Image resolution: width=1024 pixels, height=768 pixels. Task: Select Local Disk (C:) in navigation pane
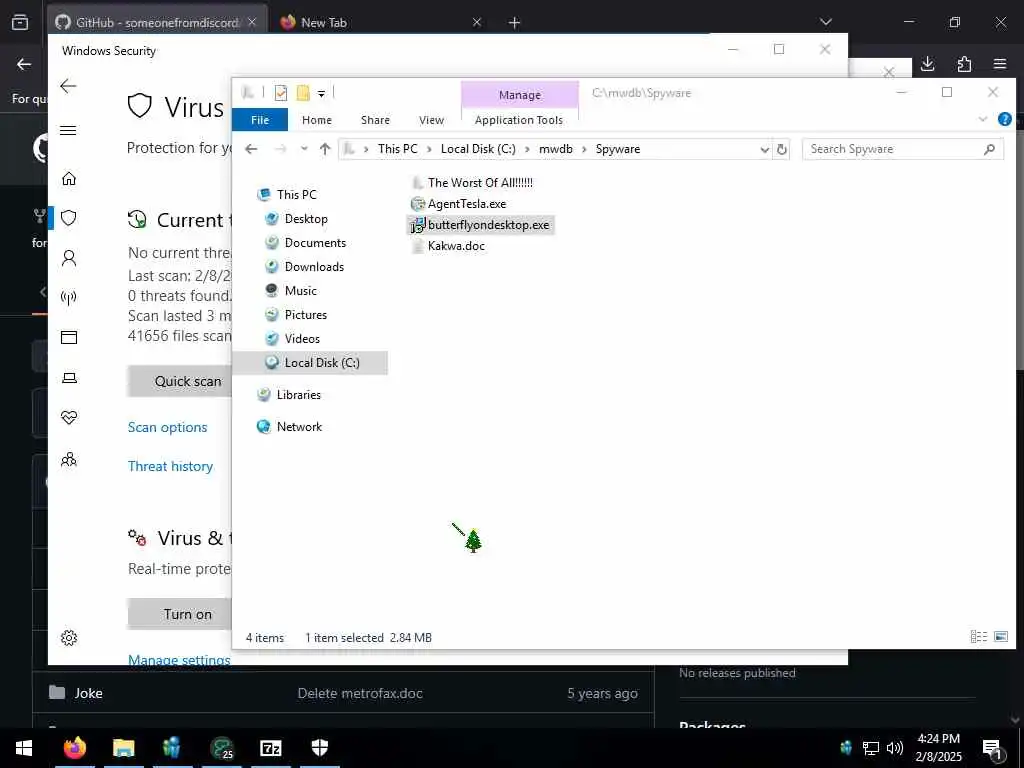pos(310,362)
